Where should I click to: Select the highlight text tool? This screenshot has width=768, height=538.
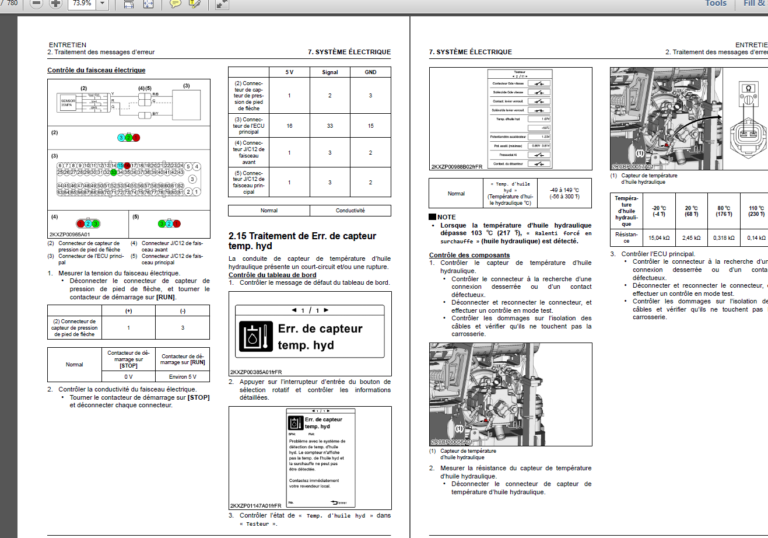click(x=194, y=4)
